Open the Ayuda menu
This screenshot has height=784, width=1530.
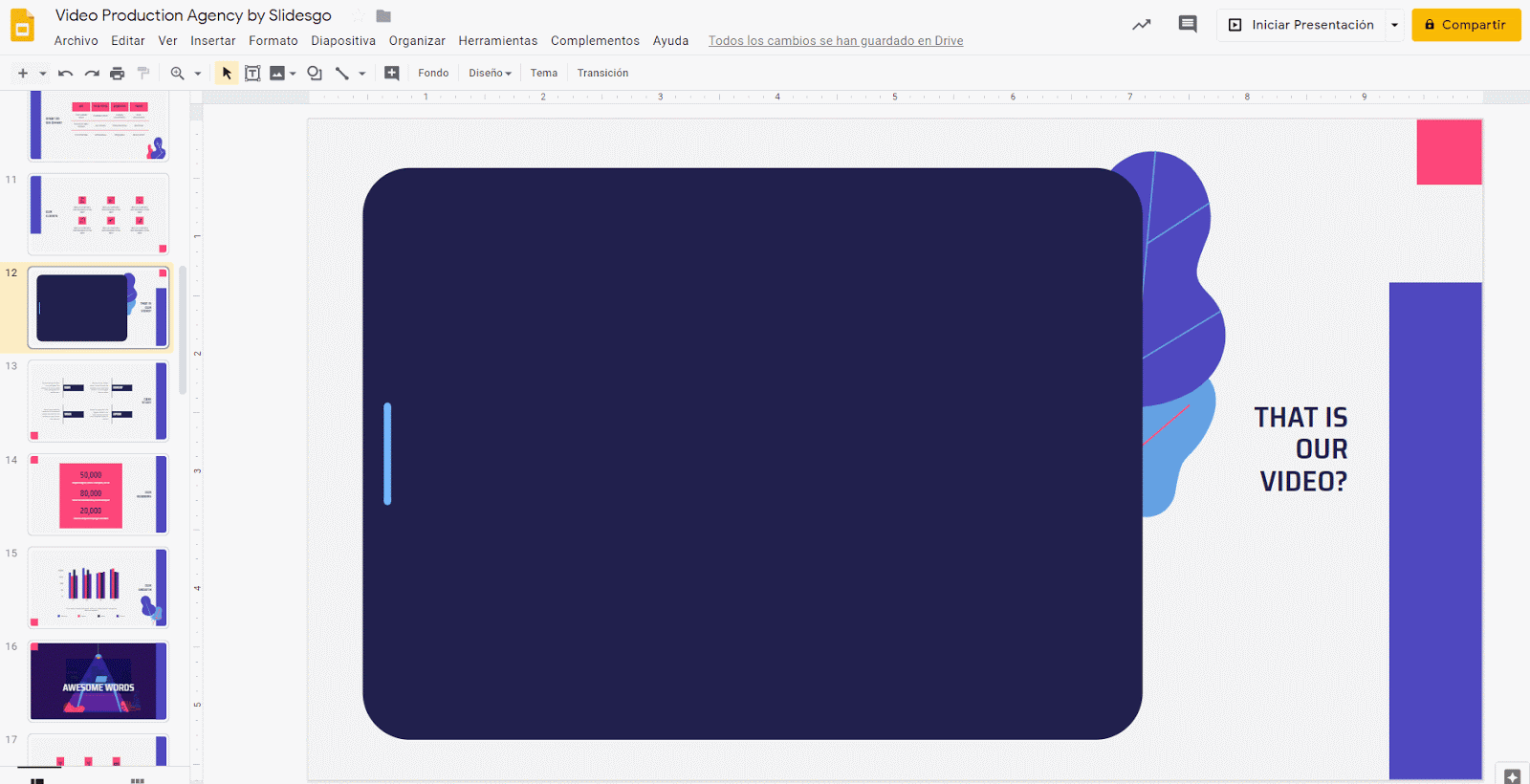670,41
